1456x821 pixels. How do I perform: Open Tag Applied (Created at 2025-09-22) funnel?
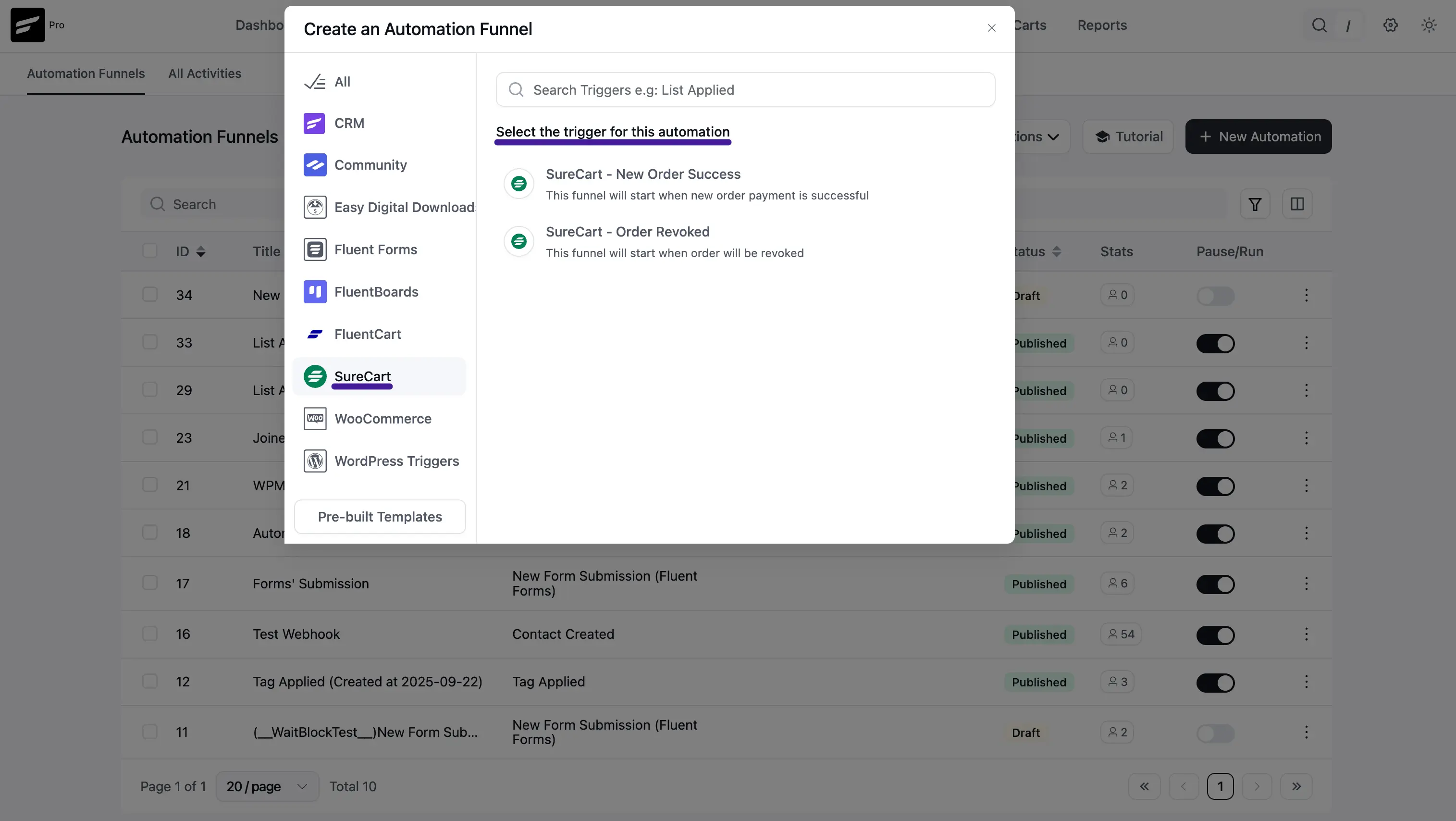(368, 682)
